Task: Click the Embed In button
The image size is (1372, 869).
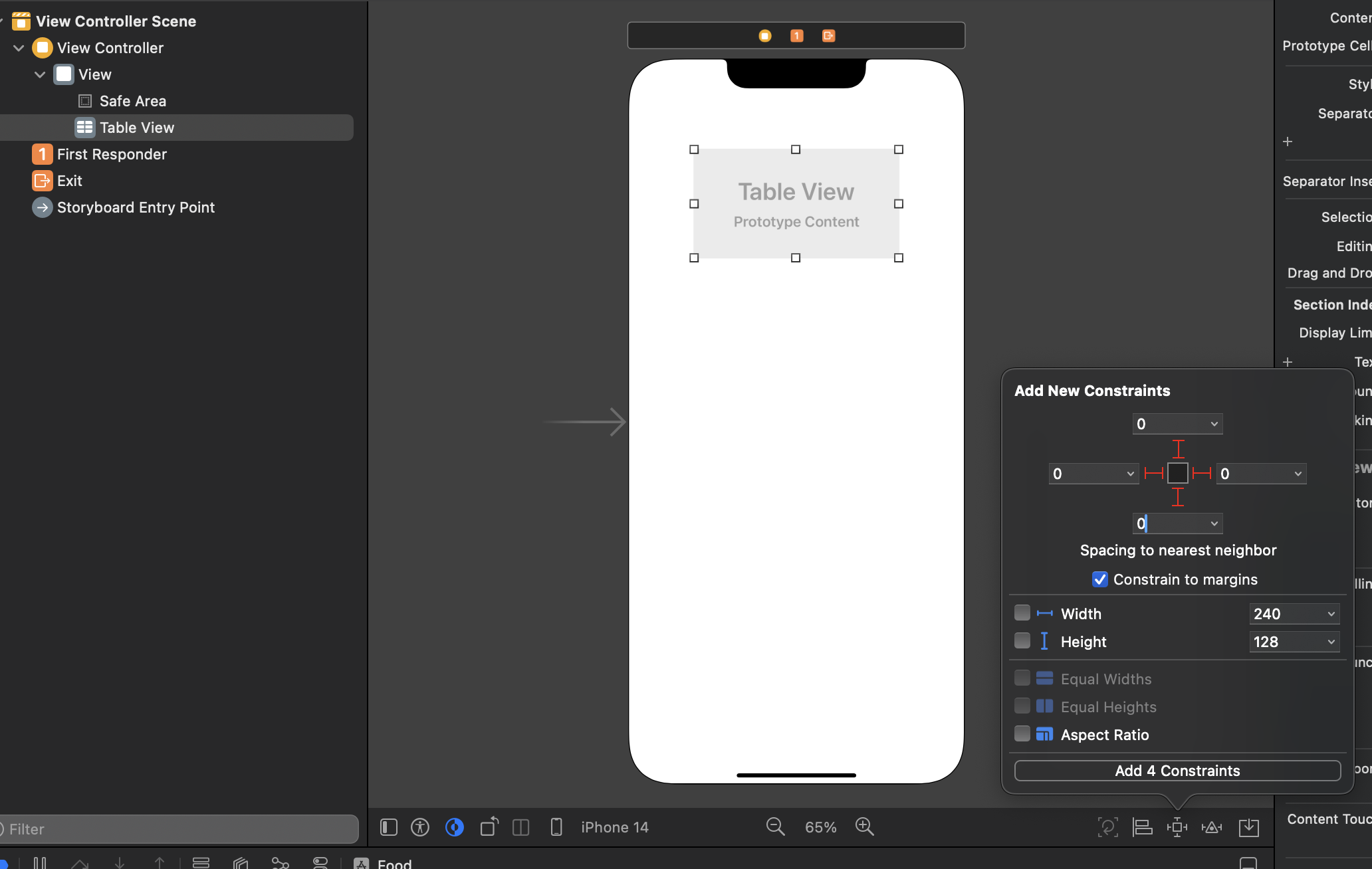Action: [1249, 827]
